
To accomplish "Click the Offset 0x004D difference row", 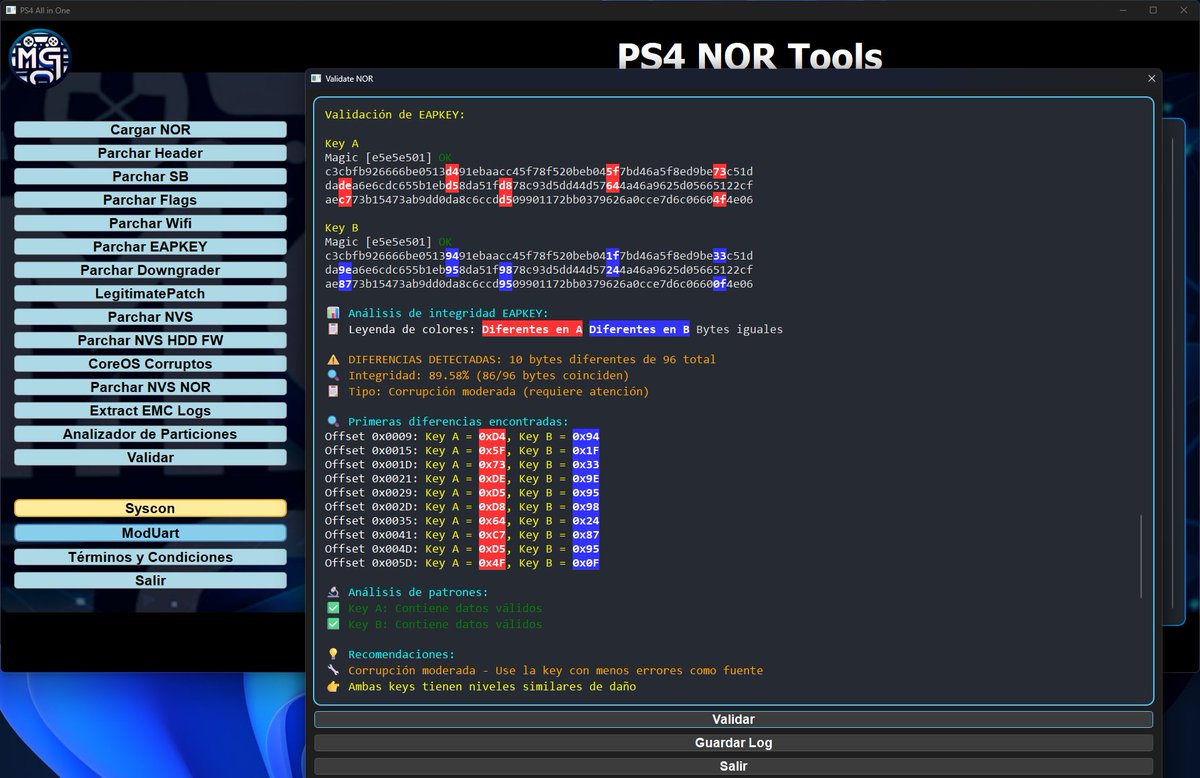I will pyautogui.click(x=462, y=549).
